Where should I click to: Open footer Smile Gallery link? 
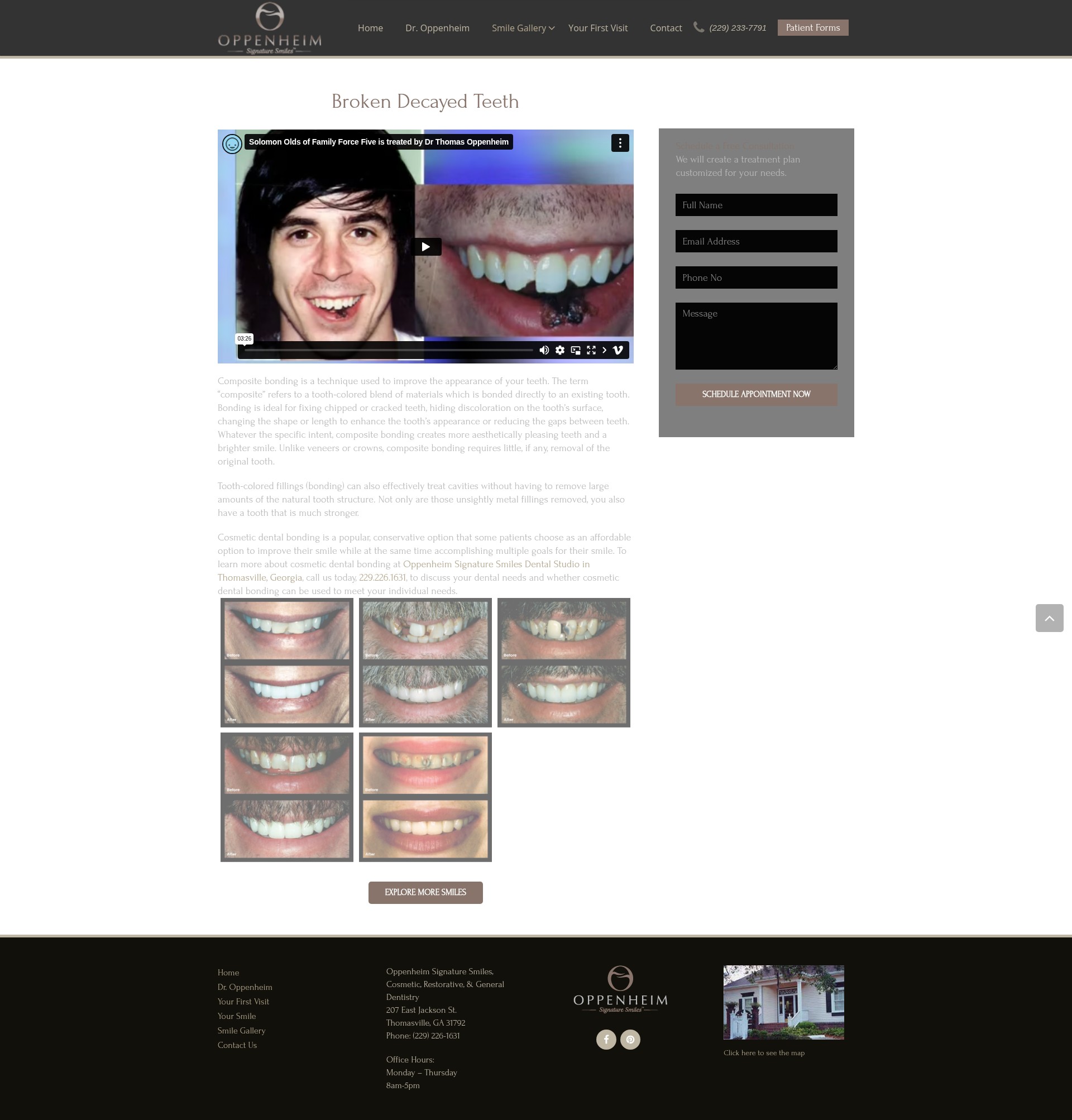coord(241,1030)
